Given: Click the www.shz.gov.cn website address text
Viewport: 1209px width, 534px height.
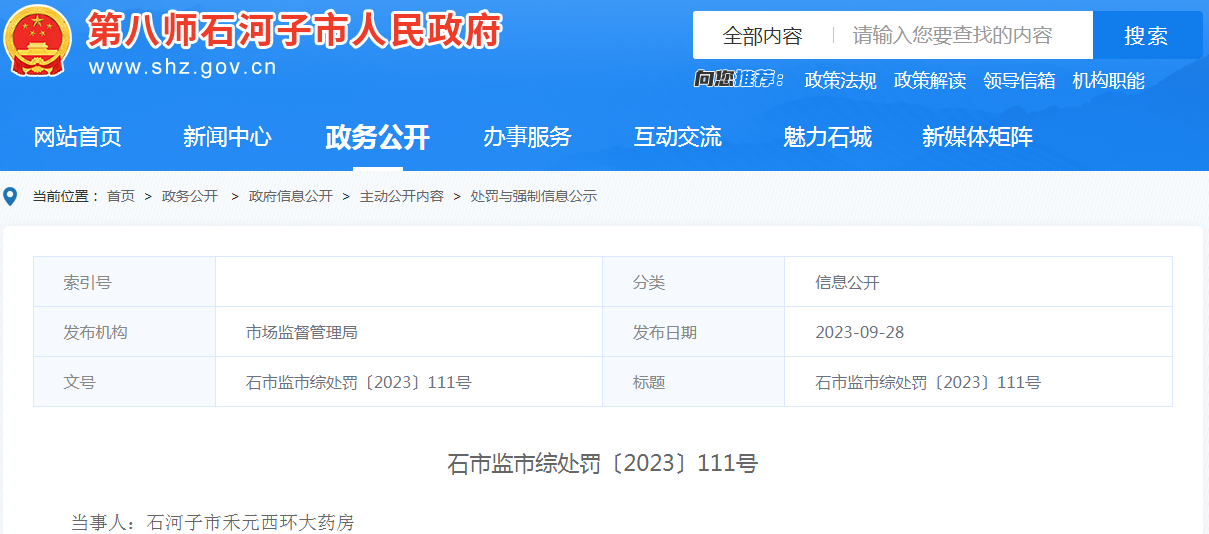Looking at the screenshot, I should coord(182,67).
